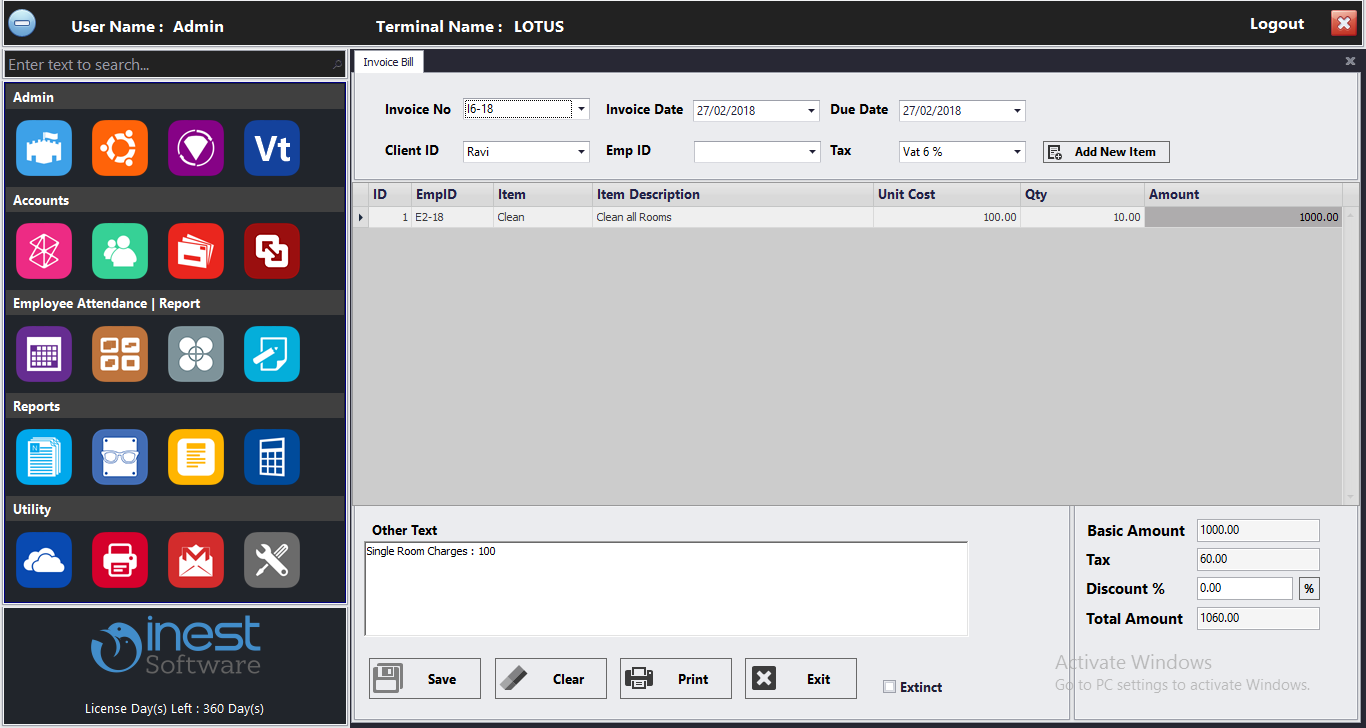Click the Item Description column header
The image size is (1366, 728).
coord(733,195)
